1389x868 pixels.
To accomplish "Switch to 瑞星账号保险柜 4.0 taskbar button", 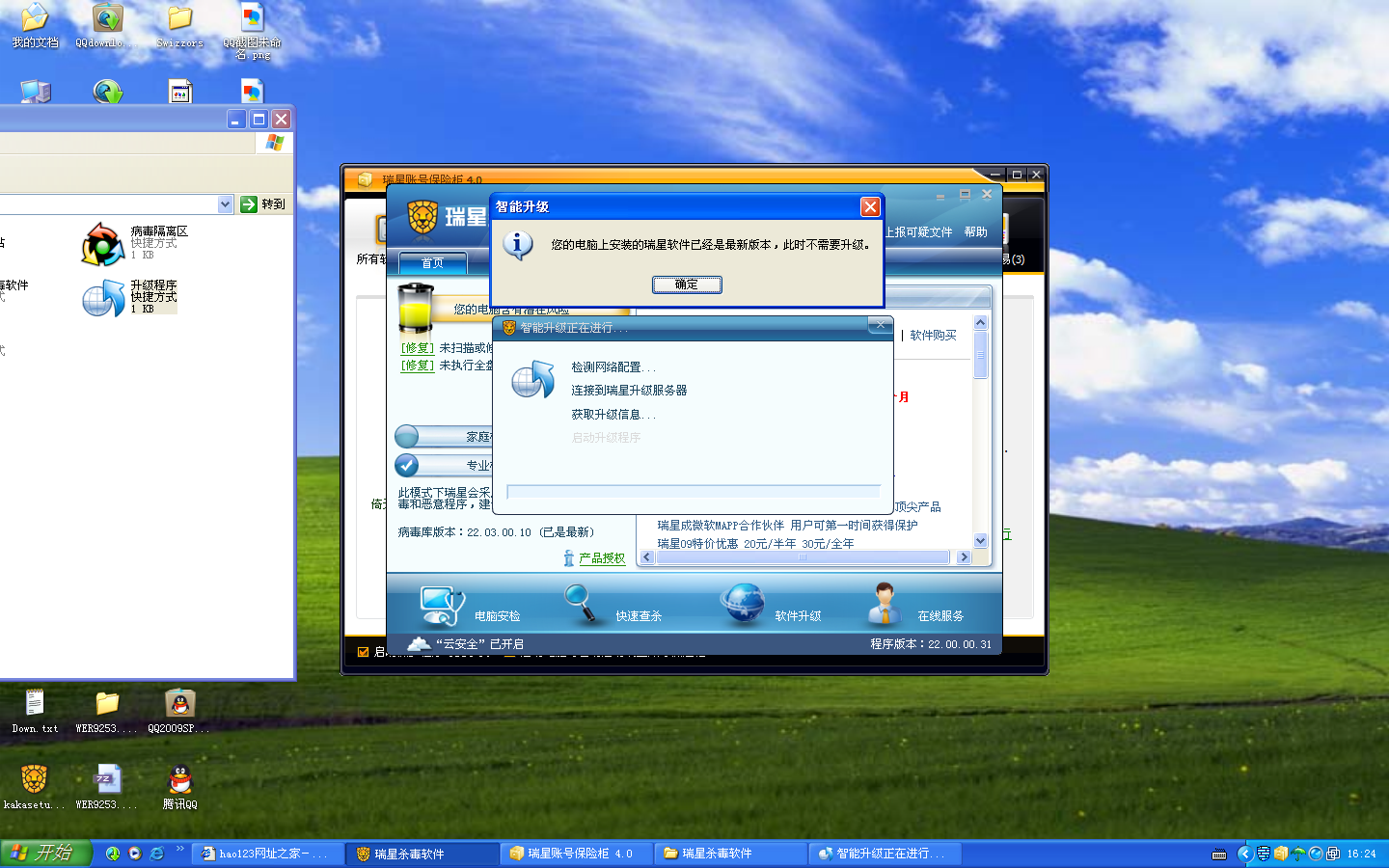I will [x=577, y=854].
